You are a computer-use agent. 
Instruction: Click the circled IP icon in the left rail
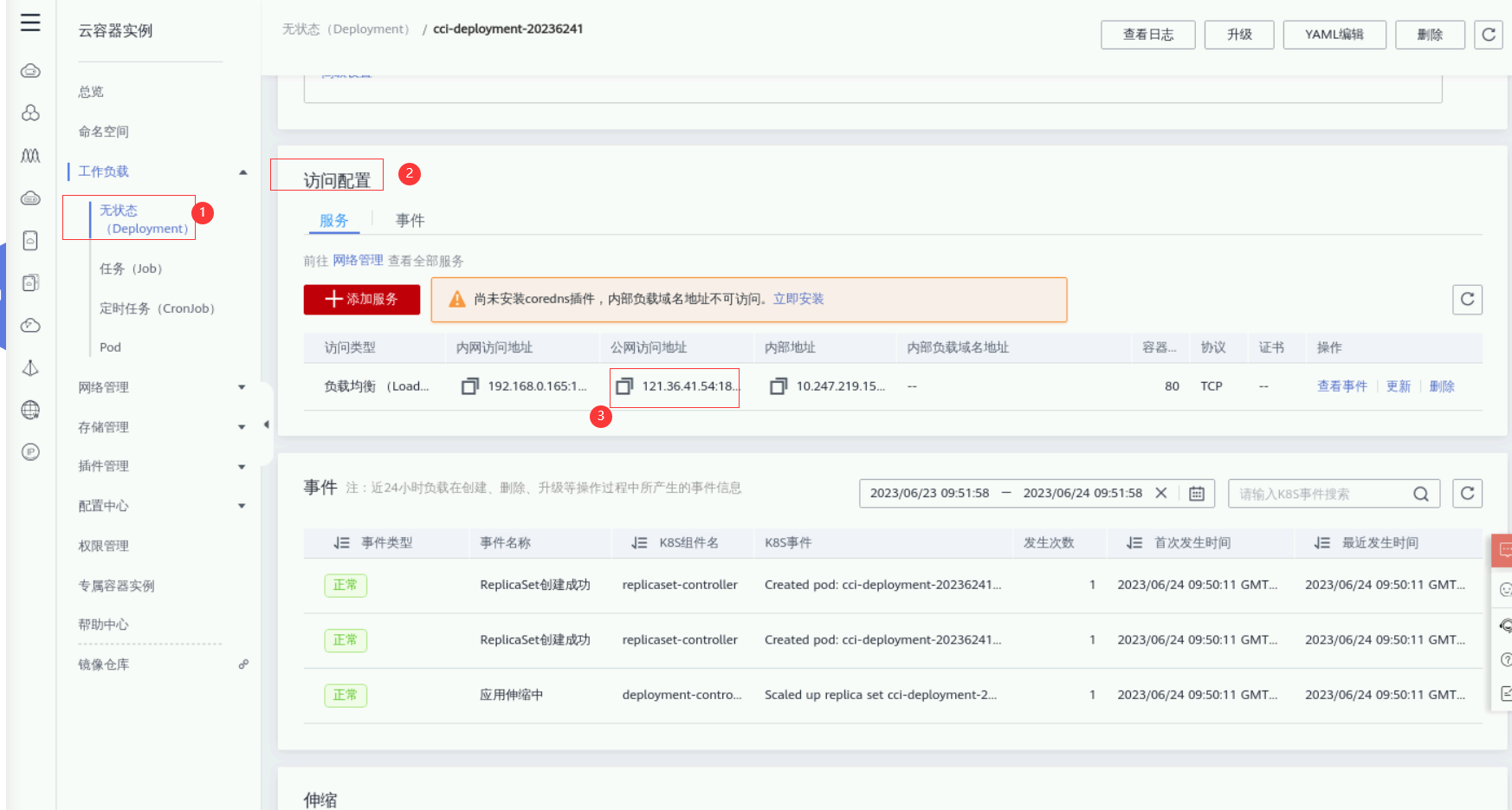point(30,452)
